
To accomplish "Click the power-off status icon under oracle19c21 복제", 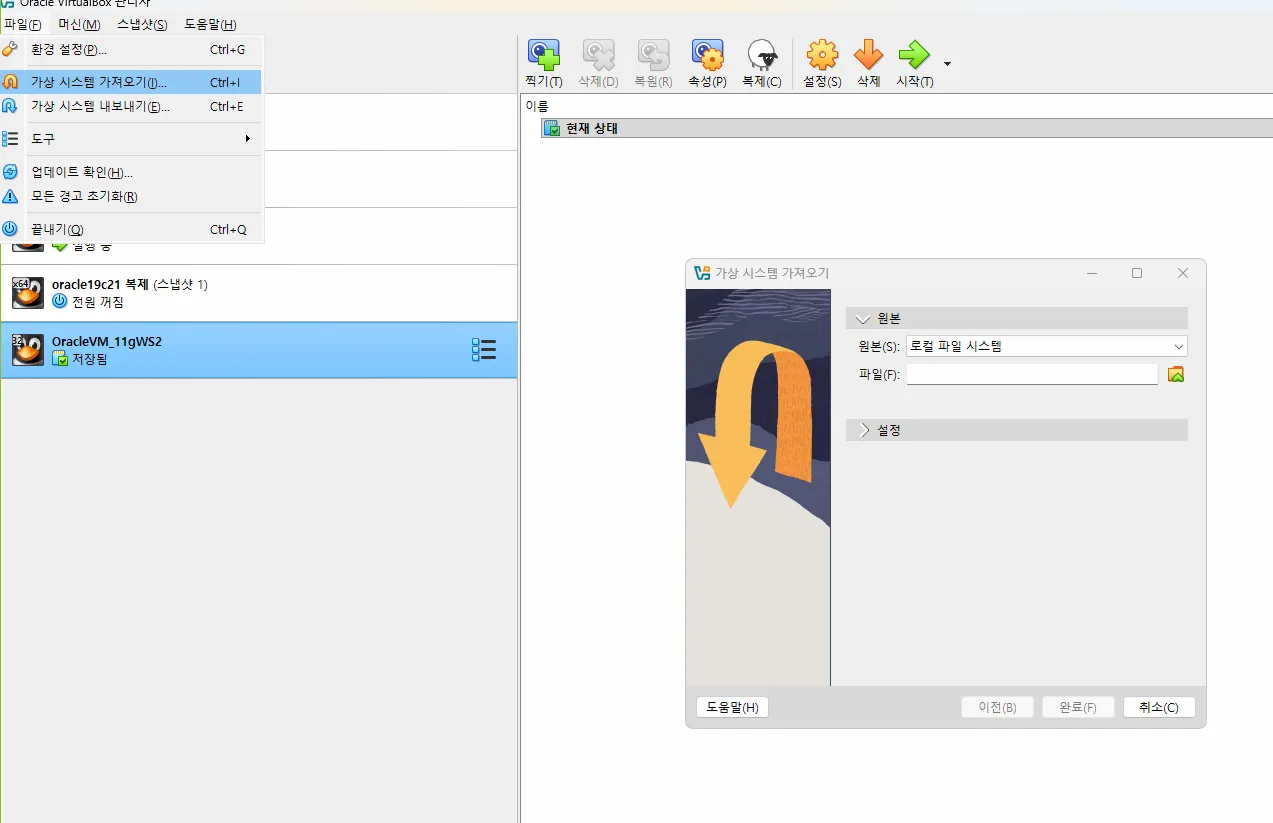I will [x=59, y=301].
